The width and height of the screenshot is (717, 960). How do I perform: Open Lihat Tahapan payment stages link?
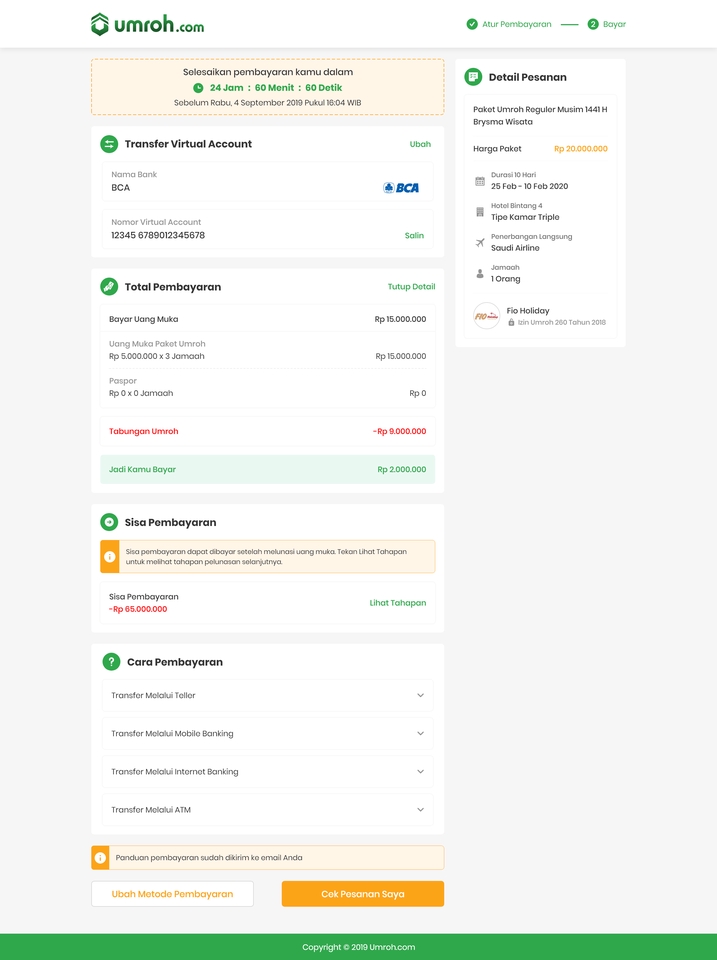[398, 602]
